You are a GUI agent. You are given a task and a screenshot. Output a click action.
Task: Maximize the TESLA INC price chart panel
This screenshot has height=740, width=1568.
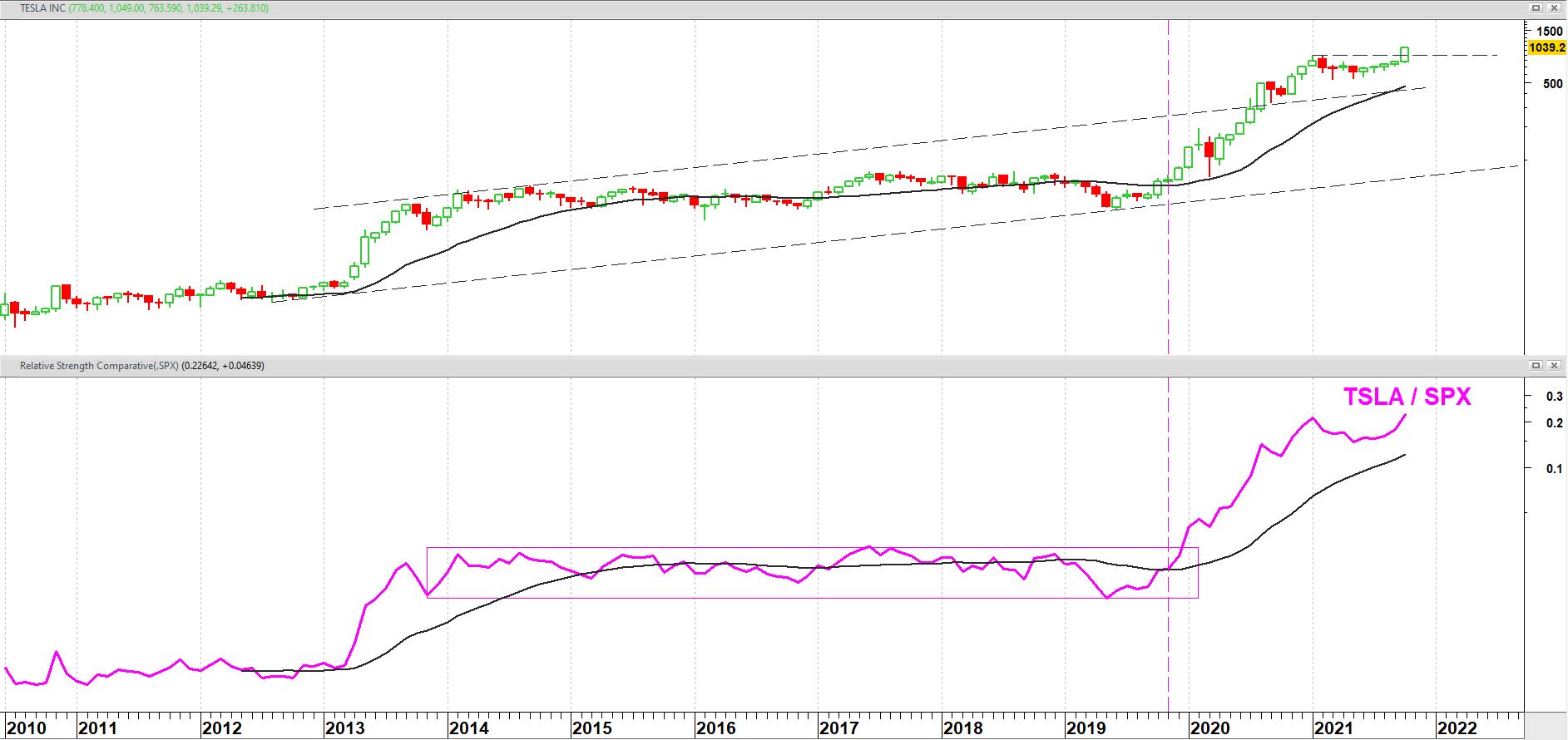pos(1536,8)
